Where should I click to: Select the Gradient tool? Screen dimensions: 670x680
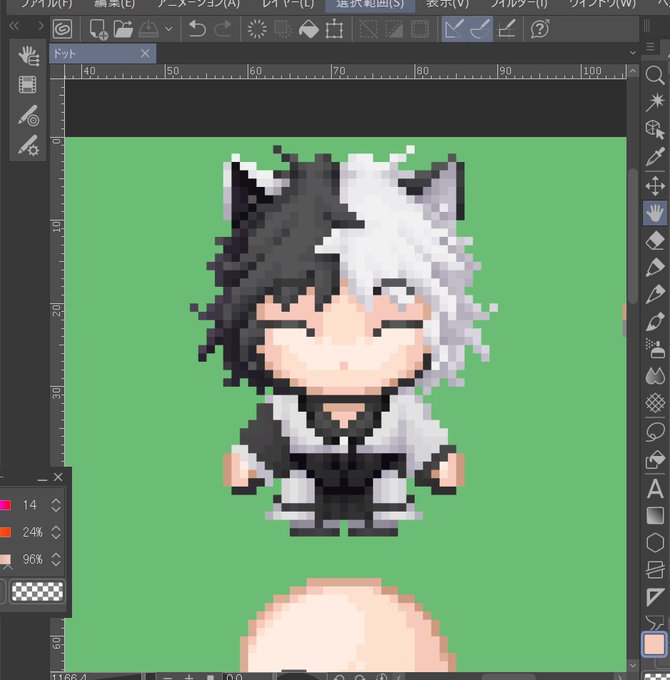tap(655, 516)
